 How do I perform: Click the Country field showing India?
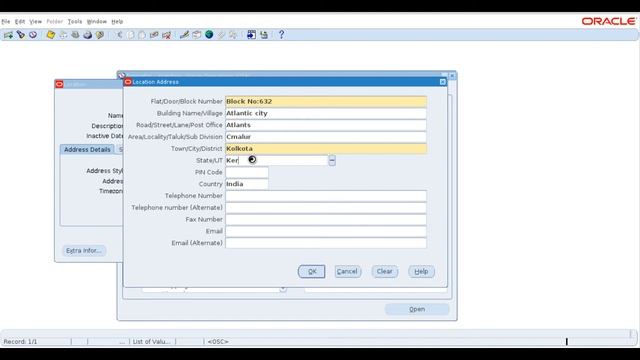247,184
